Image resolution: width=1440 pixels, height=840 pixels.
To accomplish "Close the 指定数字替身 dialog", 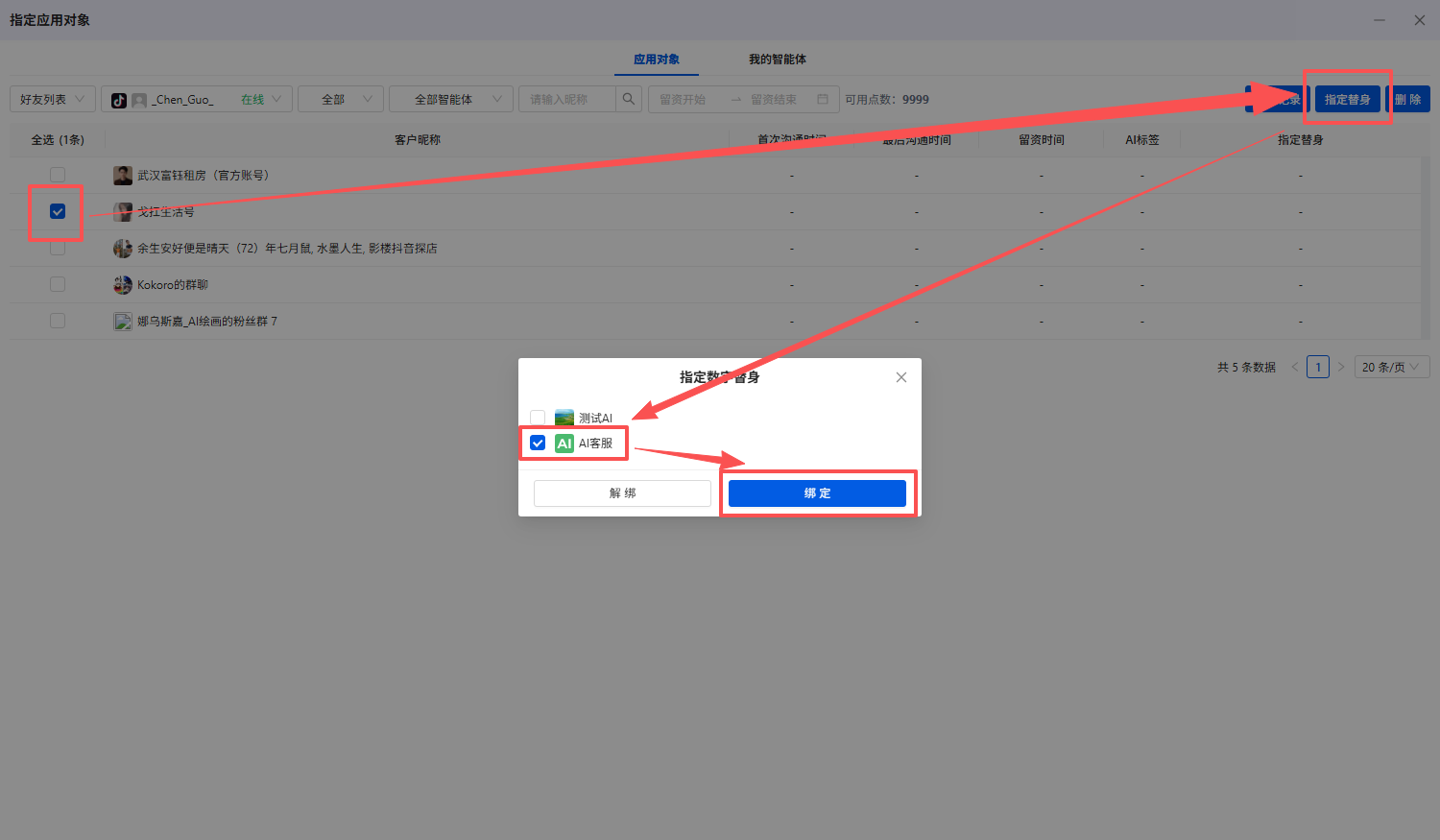I will [x=900, y=377].
